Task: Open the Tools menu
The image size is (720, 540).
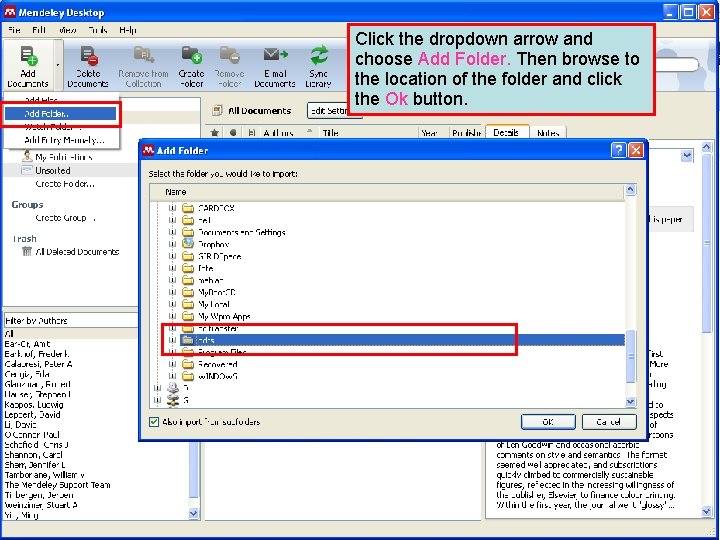Action: [97, 30]
